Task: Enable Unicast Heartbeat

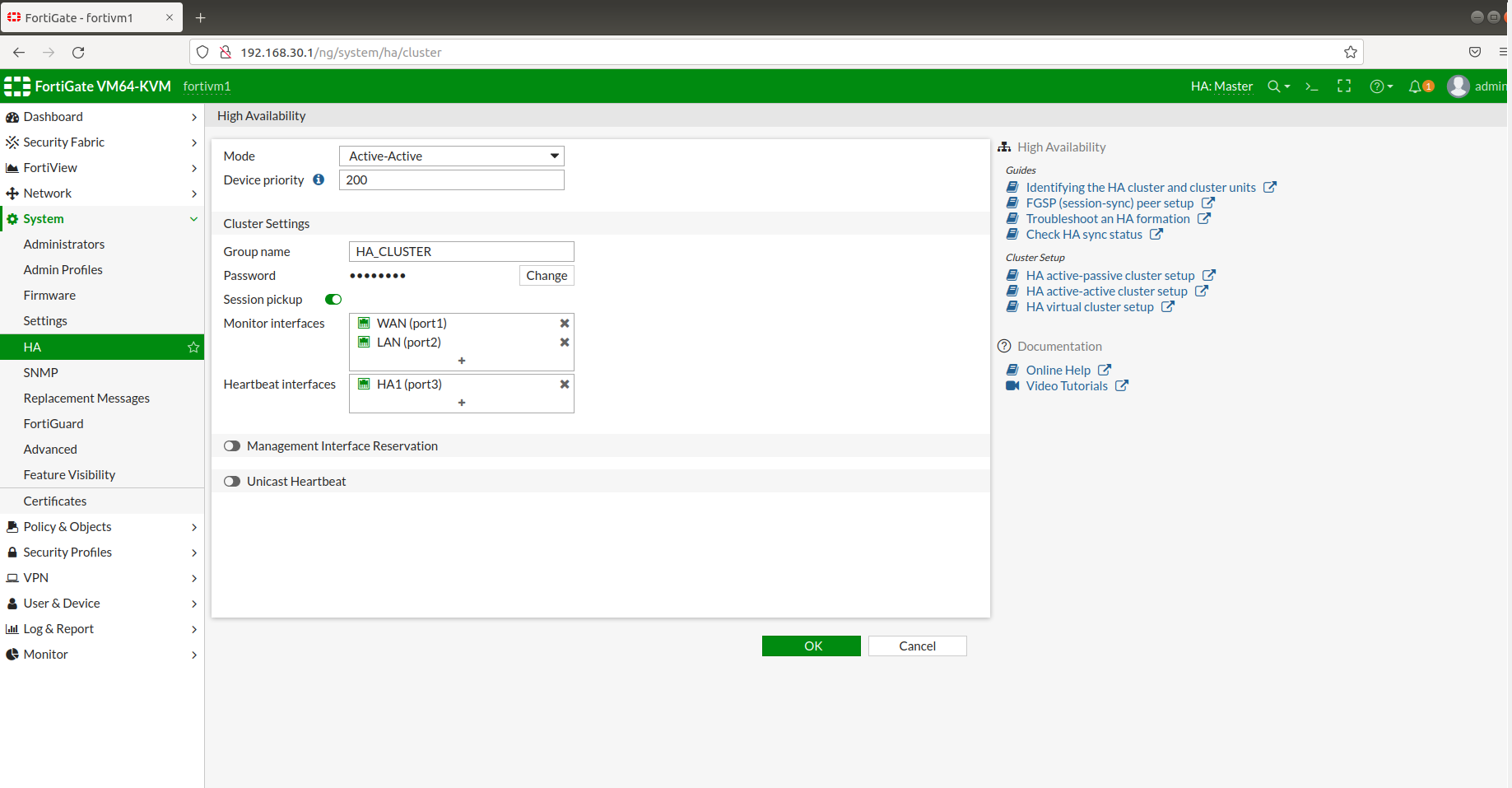Action: (x=231, y=481)
